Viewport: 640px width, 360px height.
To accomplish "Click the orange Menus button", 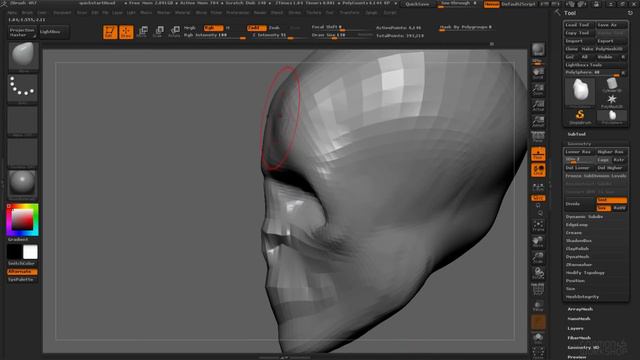I will 491,4.
